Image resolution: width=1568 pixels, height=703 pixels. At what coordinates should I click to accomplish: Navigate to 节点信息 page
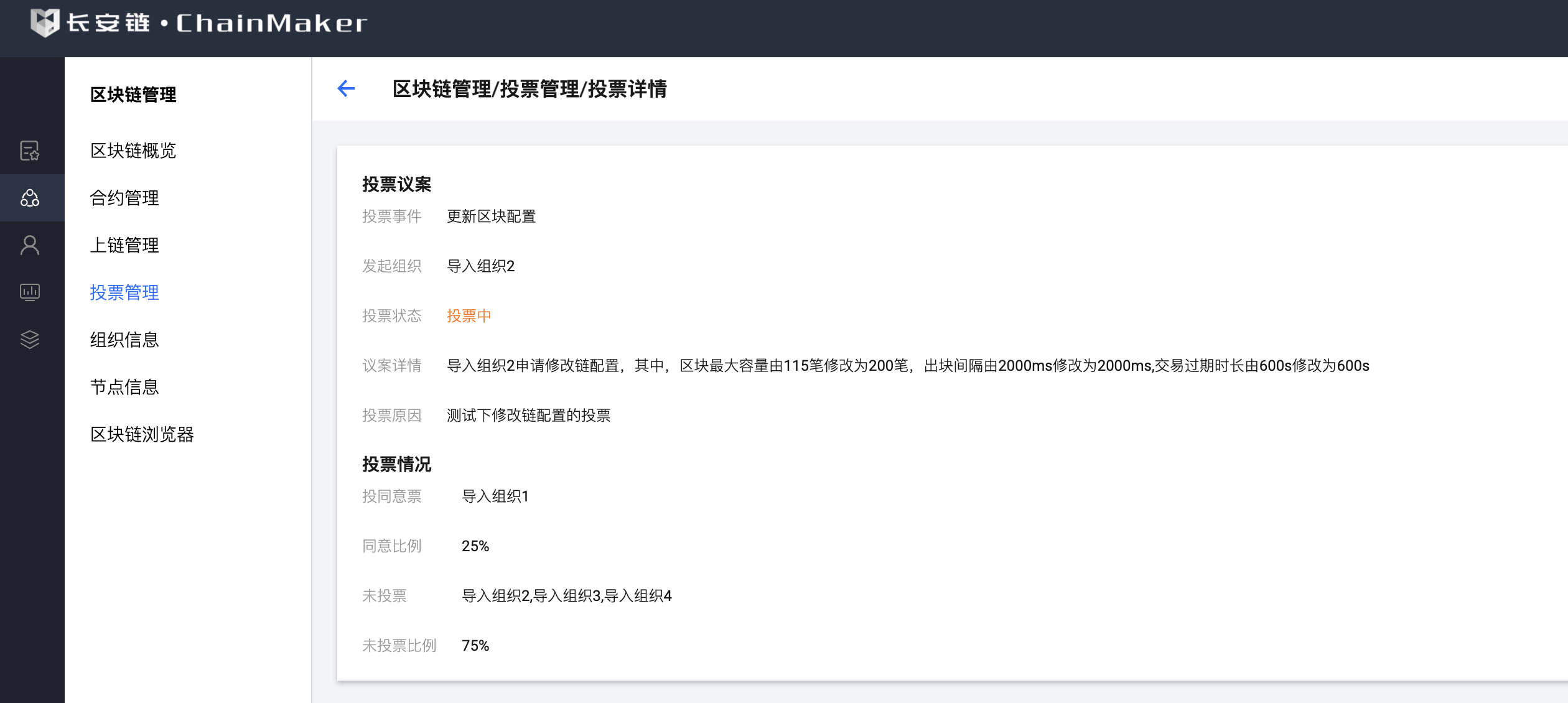(x=124, y=387)
